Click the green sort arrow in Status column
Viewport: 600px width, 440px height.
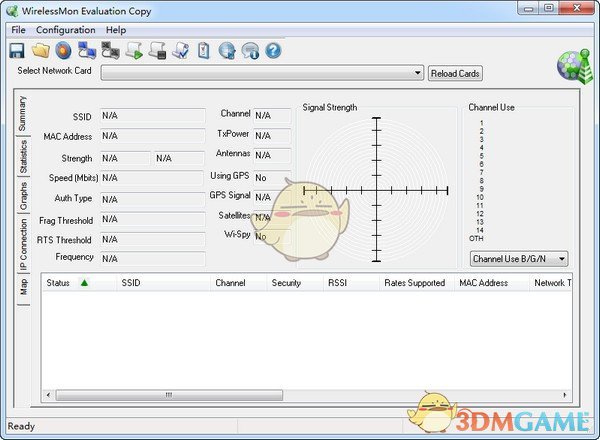coord(85,283)
